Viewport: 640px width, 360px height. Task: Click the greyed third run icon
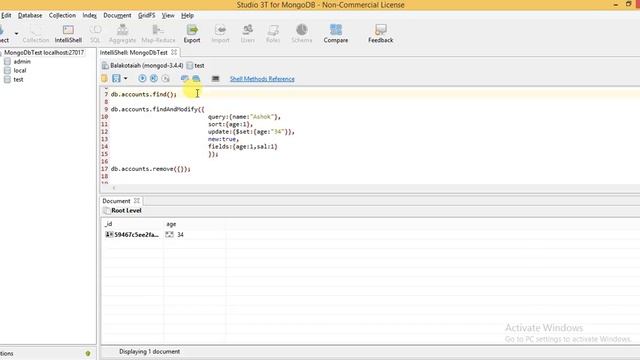165,78
